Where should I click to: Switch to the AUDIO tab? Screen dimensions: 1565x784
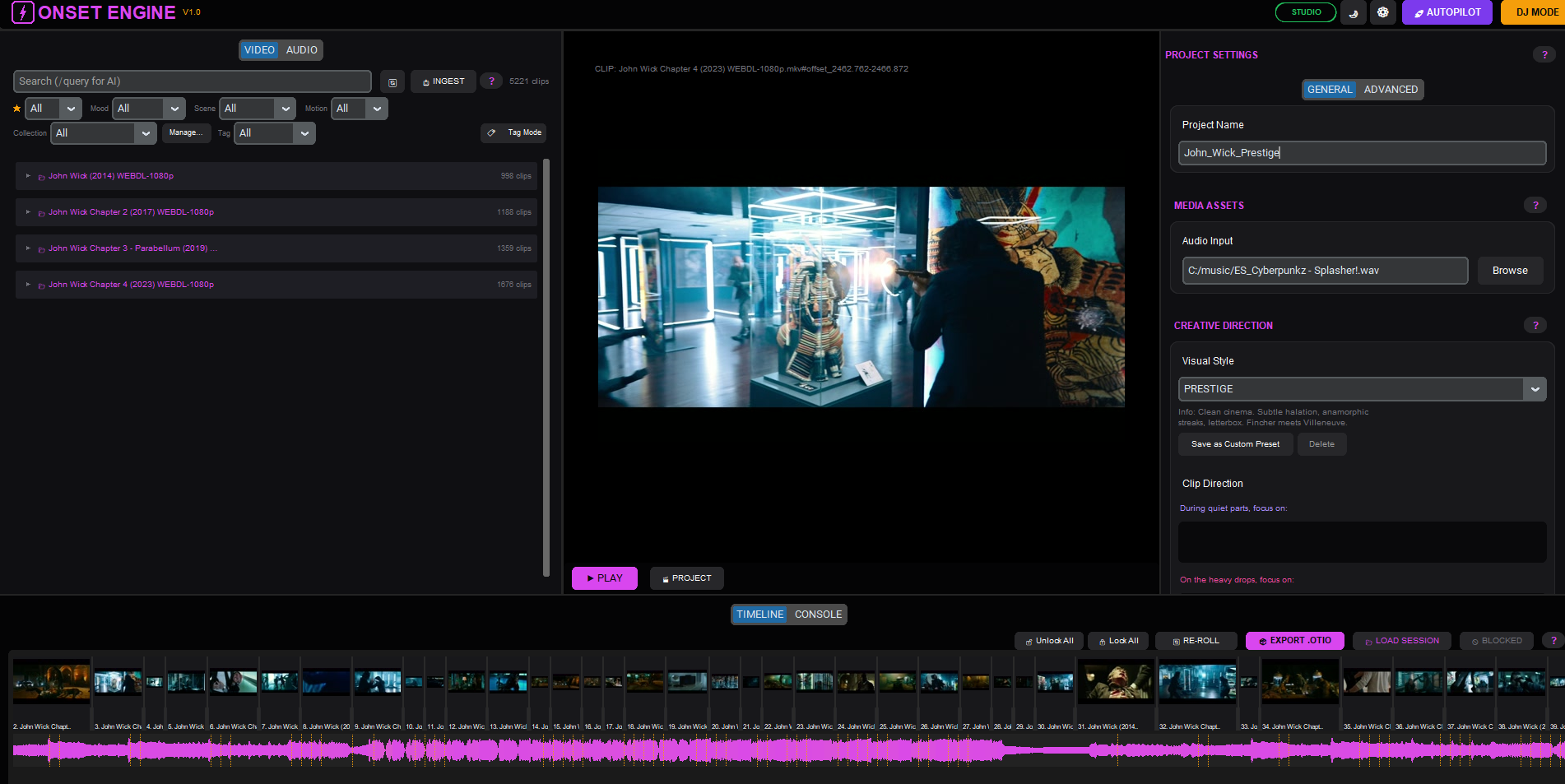[301, 49]
